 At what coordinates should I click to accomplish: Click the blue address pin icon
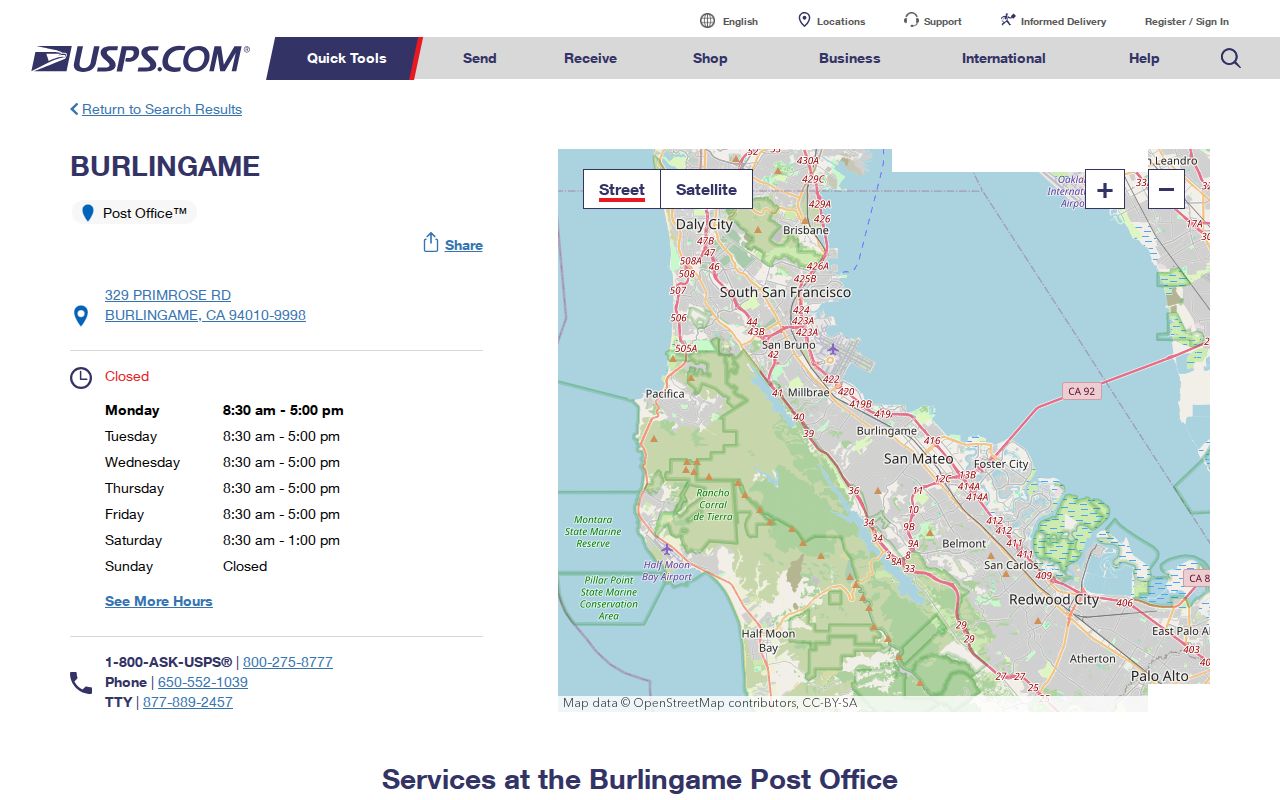pyautogui.click(x=82, y=316)
